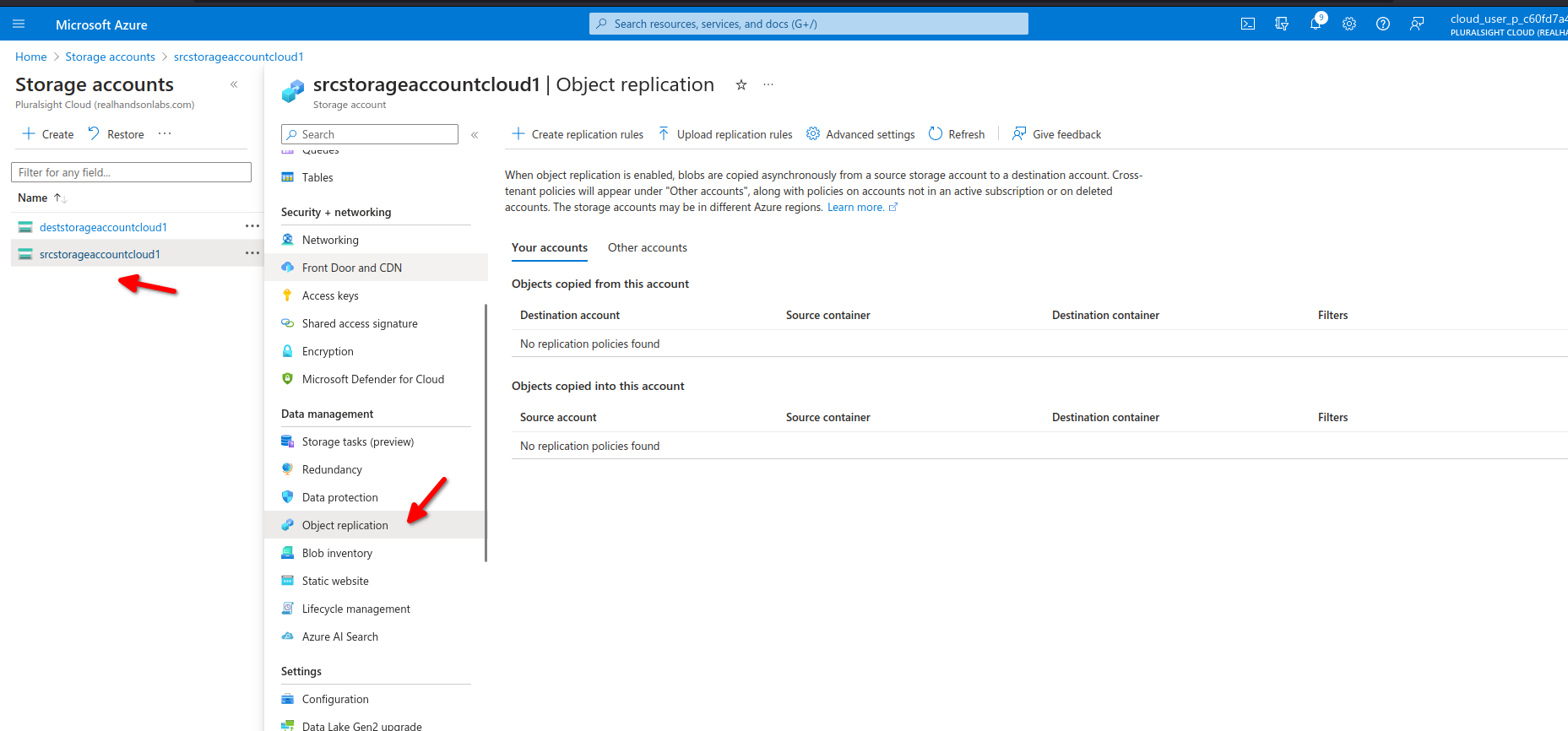Switch to the Other accounts tab
Screen dimensions: 1568x731
pos(647,247)
